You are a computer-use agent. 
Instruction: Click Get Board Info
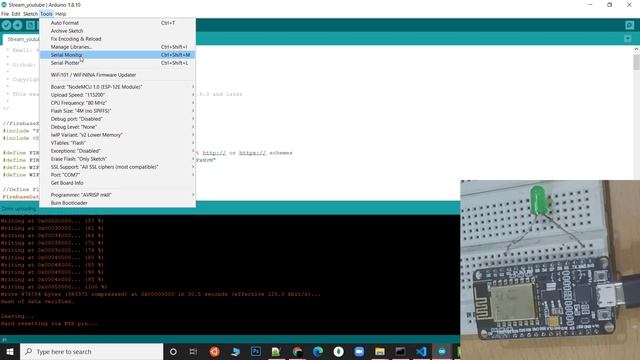pos(118,183)
